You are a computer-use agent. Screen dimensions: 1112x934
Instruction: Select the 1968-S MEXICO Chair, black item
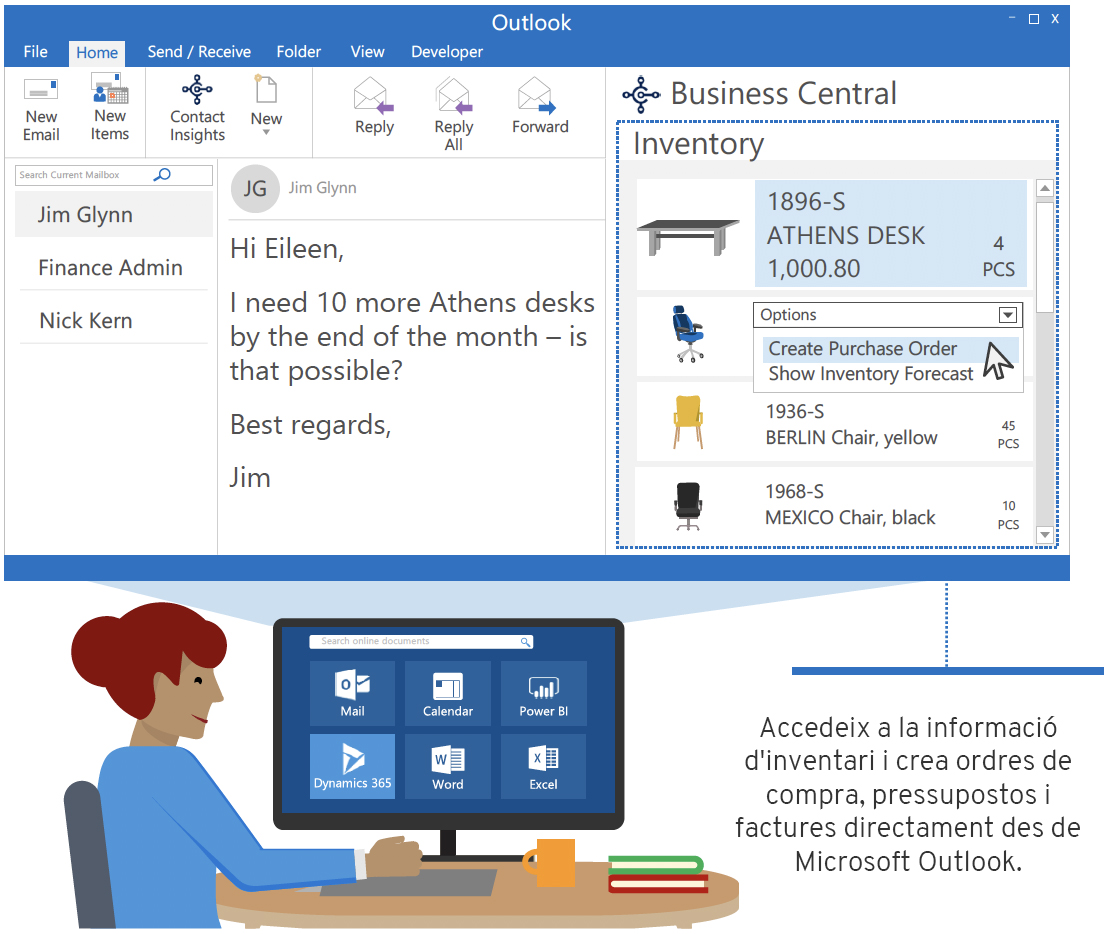pos(834,505)
